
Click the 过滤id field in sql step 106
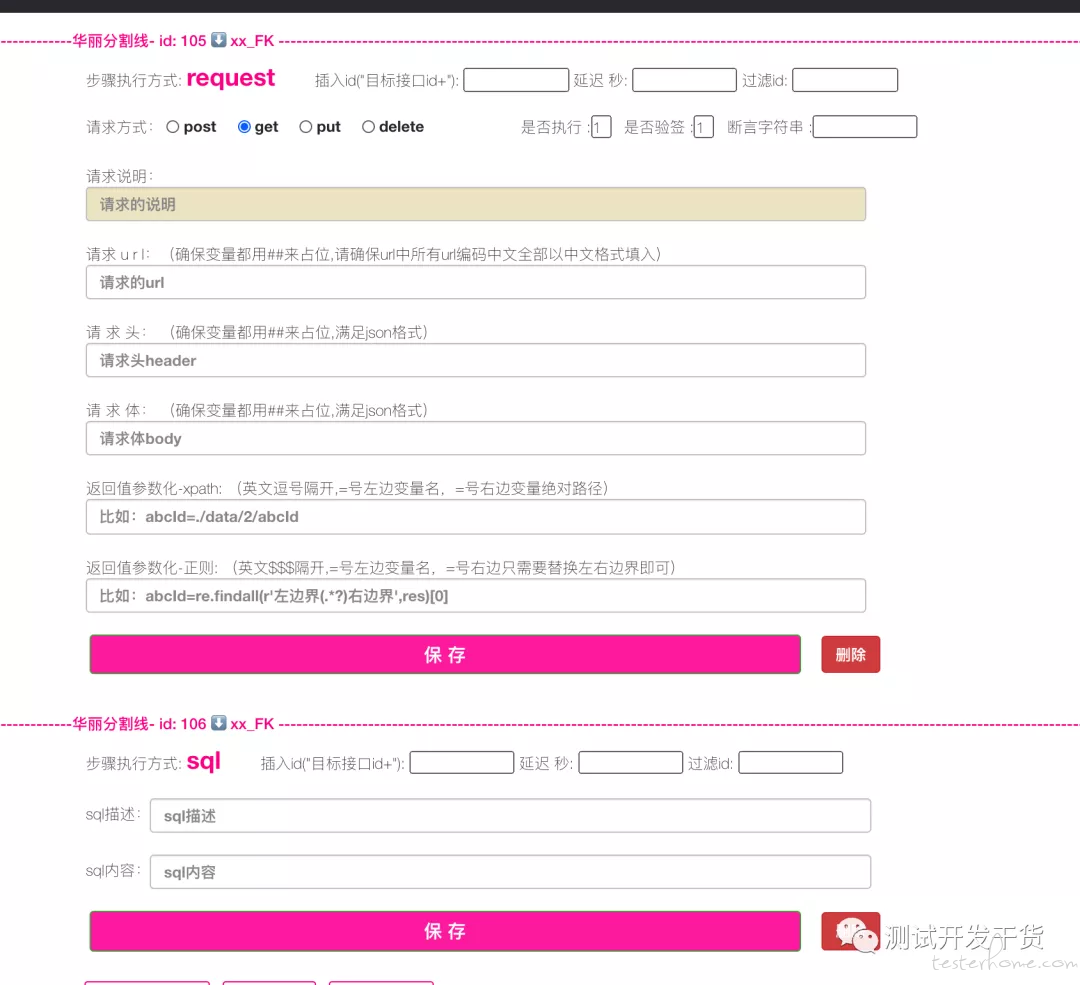(791, 763)
